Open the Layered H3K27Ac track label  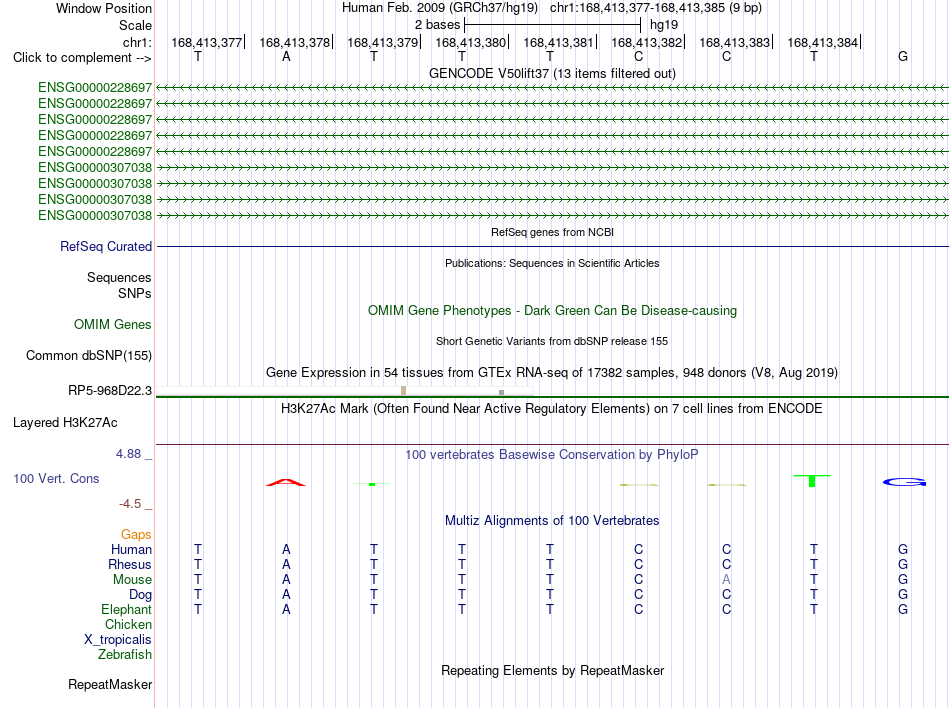click(65, 423)
